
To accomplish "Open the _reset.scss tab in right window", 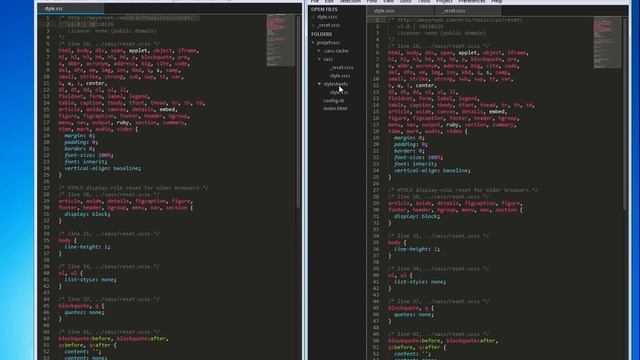I will click(469, 11).
